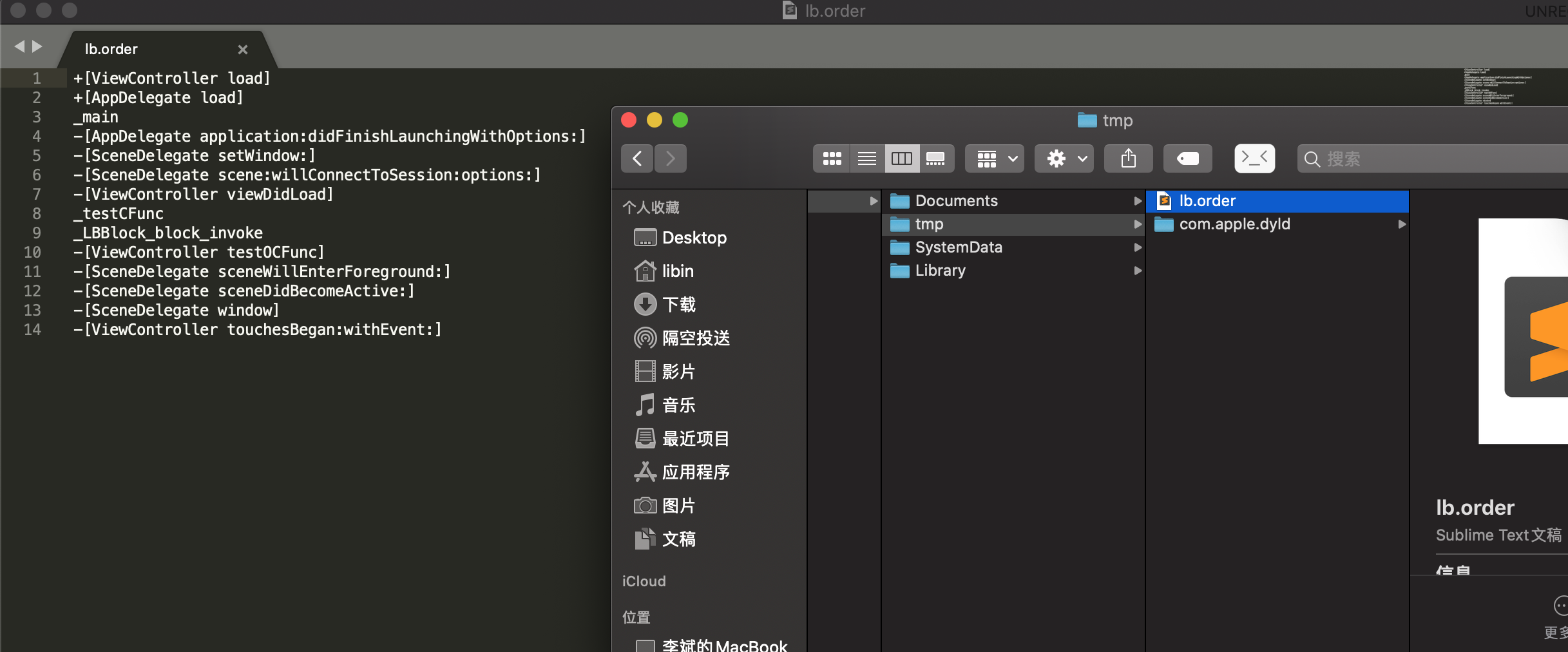Expand arrow beside com.apple.dyld folder
Screen dimensions: 1568x652
(x=1402, y=224)
